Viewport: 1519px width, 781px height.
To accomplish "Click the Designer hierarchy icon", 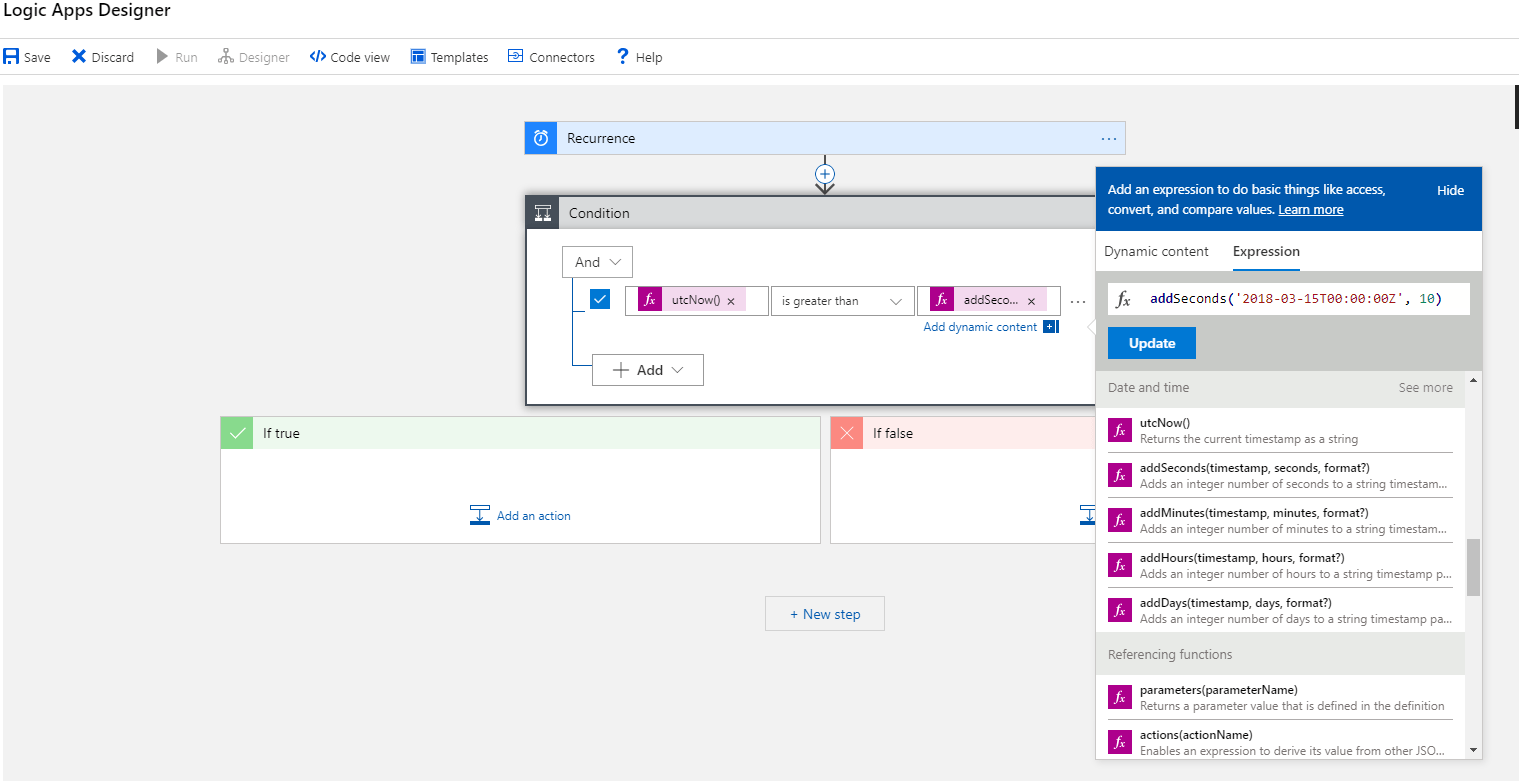I will [x=225, y=57].
